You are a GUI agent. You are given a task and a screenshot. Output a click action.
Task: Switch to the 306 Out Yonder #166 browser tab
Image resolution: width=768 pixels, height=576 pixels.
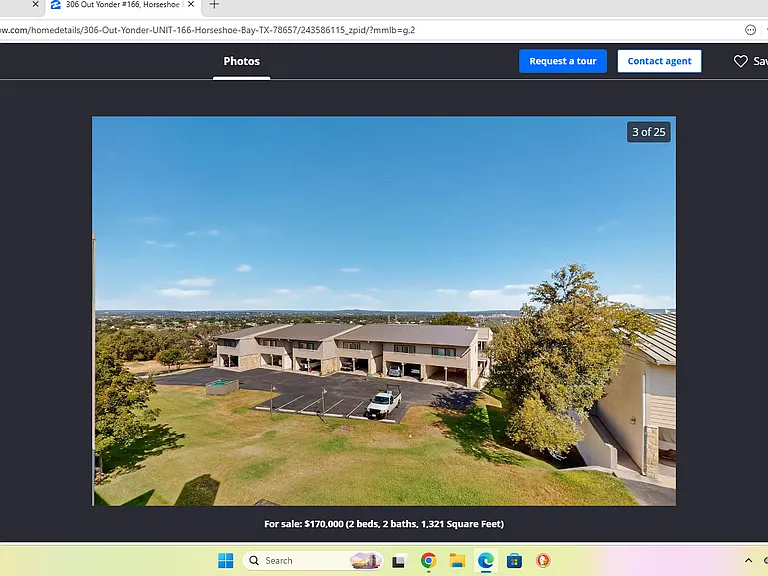point(118,5)
